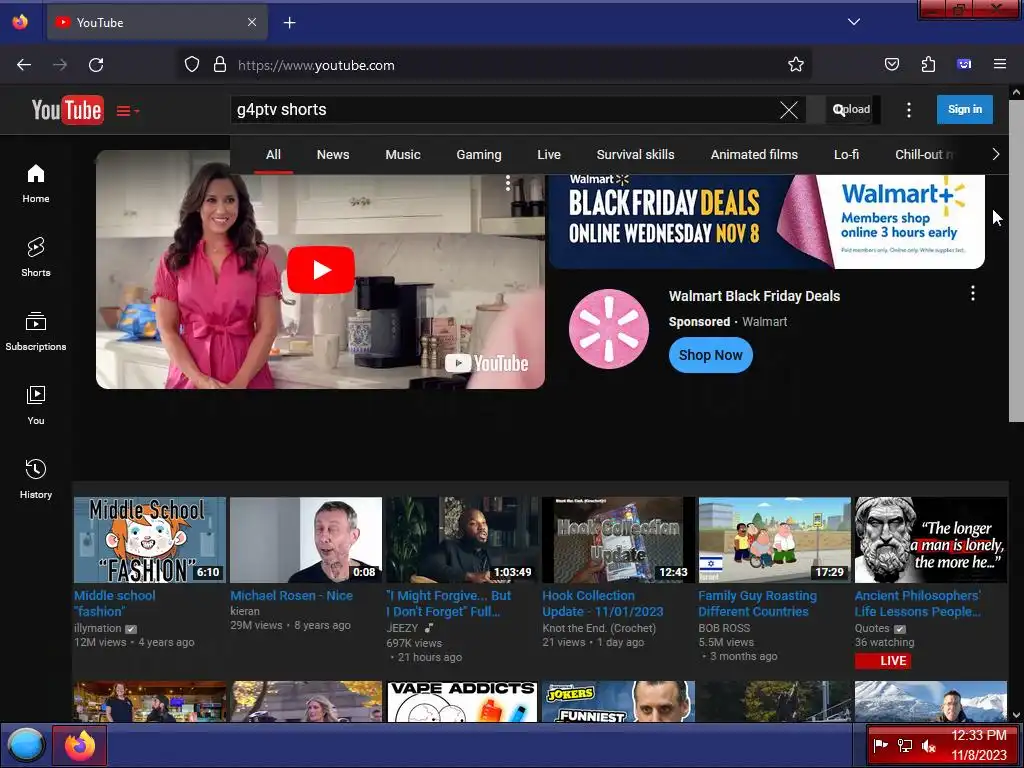Click the muted volume tray icon
Image resolution: width=1024 pixels, height=768 pixels.
928,745
